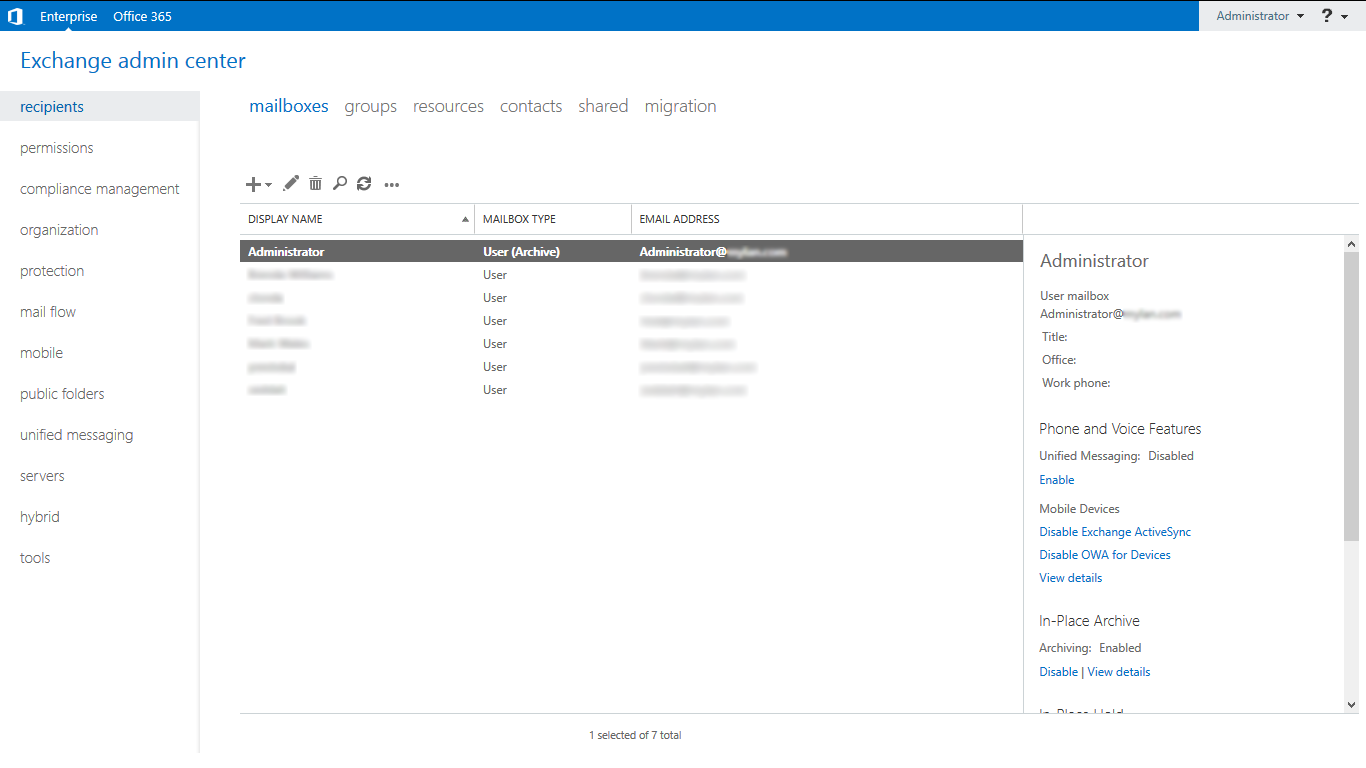
Task: Sort by the Display Name column header
Action: tap(356, 219)
